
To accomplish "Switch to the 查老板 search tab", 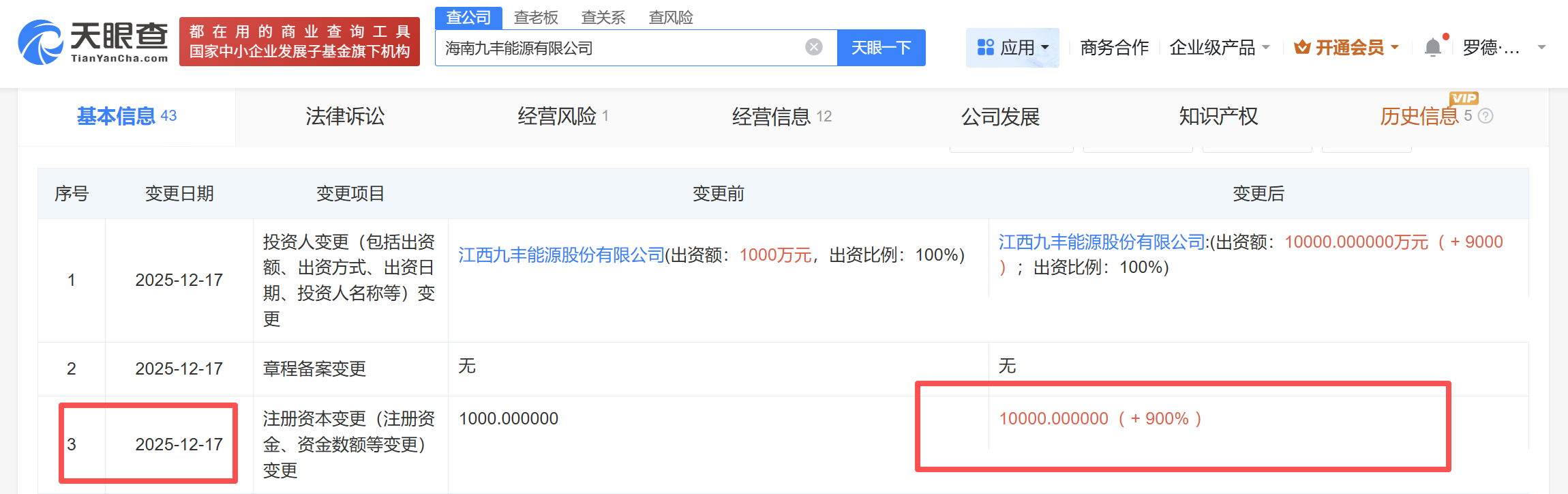I will pos(536,18).
